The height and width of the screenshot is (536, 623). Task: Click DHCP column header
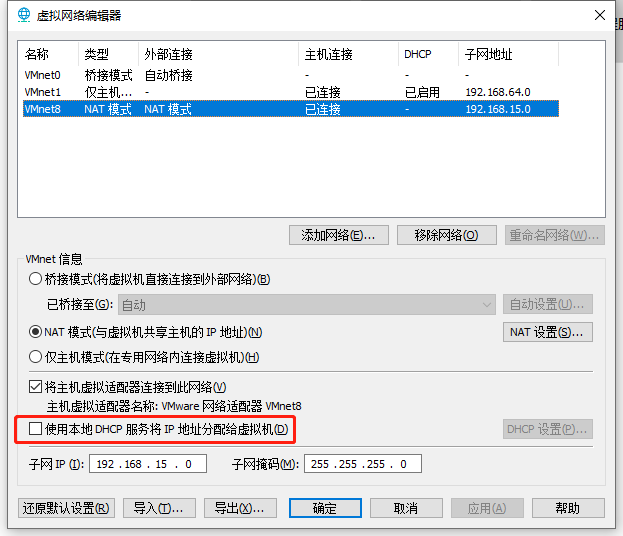tap(429, 54)
